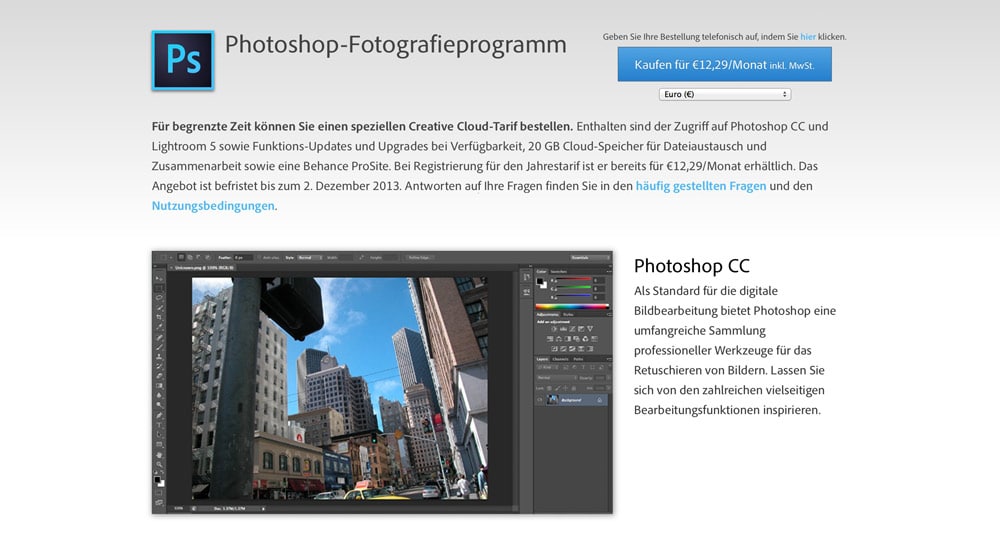Select the Adjustments tab
The image size is (1000, 536).
(547, 315)
